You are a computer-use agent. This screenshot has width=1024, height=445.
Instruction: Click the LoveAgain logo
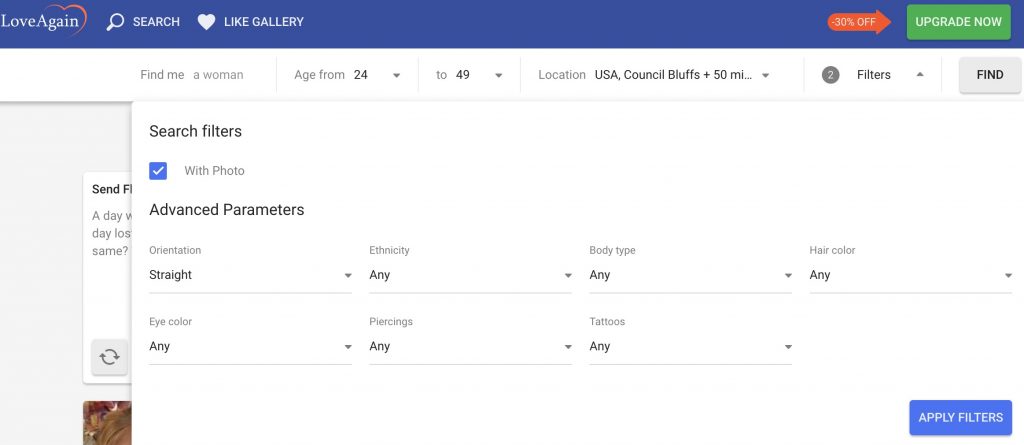(x=43, y=20)
